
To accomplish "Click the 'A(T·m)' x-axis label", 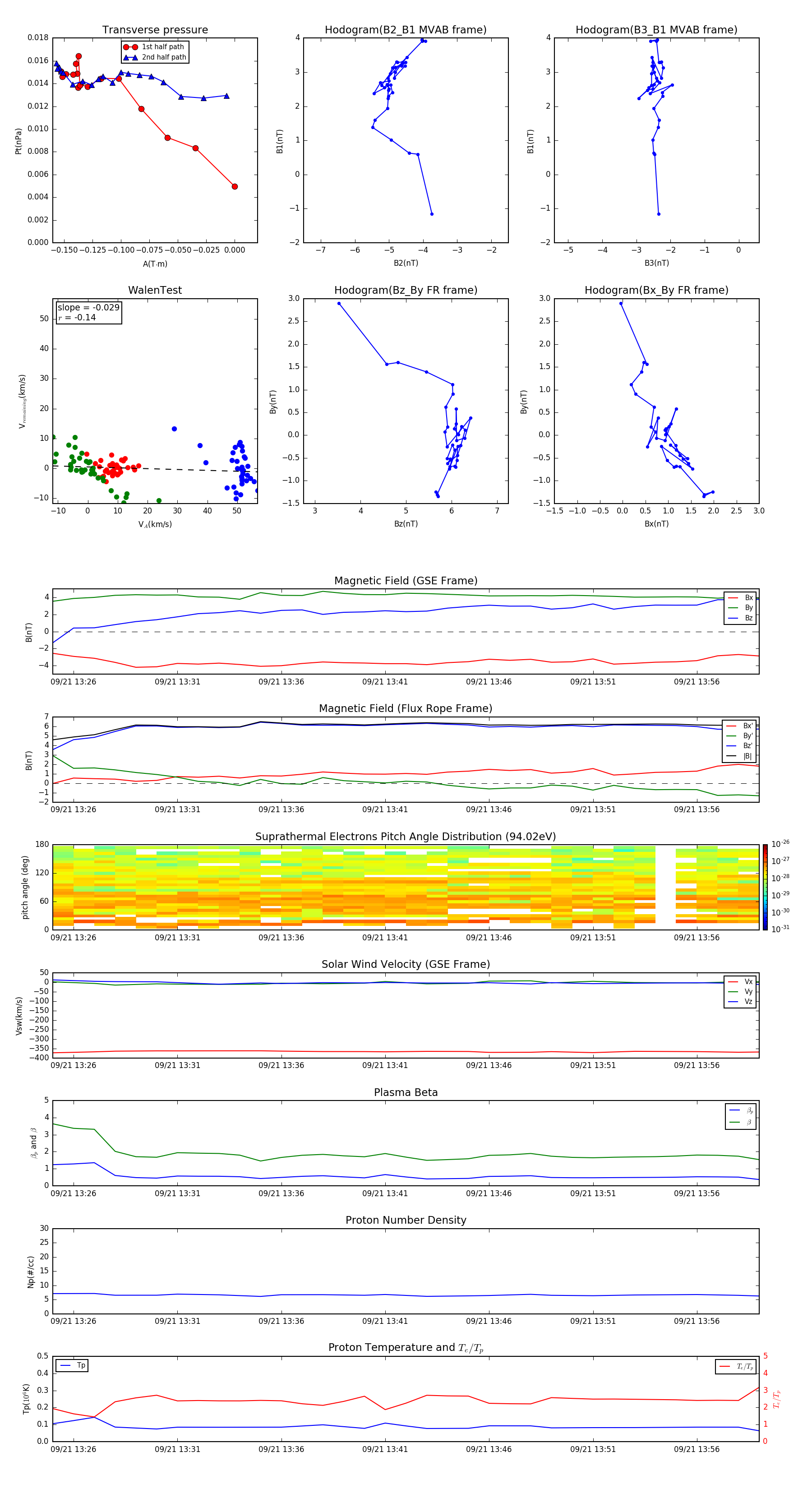I will [155, 264].
